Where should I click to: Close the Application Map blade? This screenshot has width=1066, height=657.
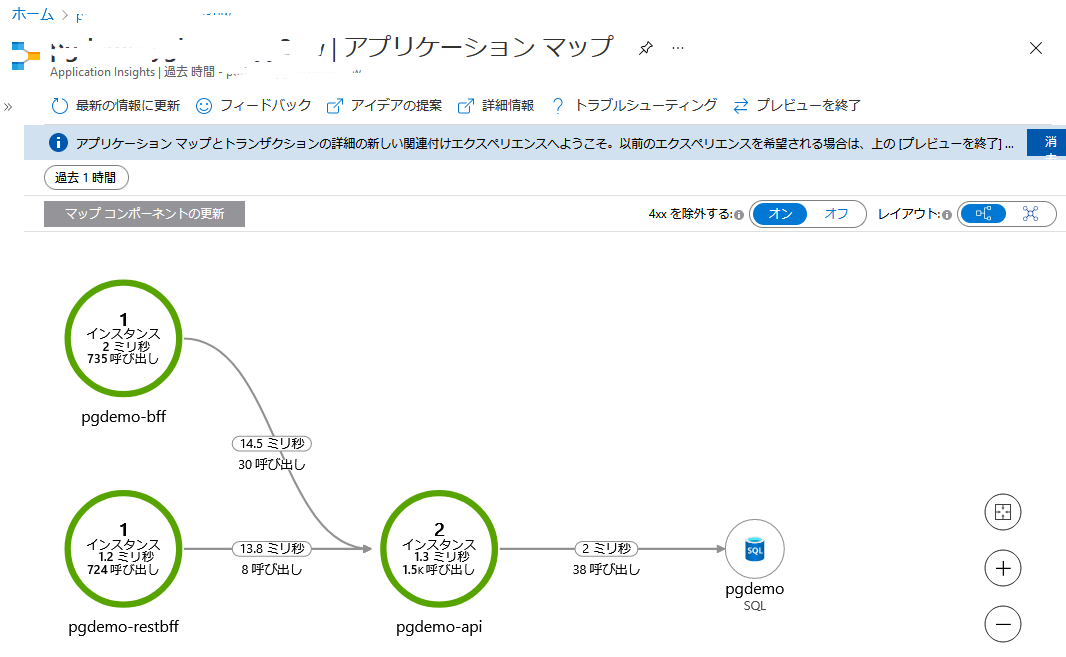[x=1035, y=48]
